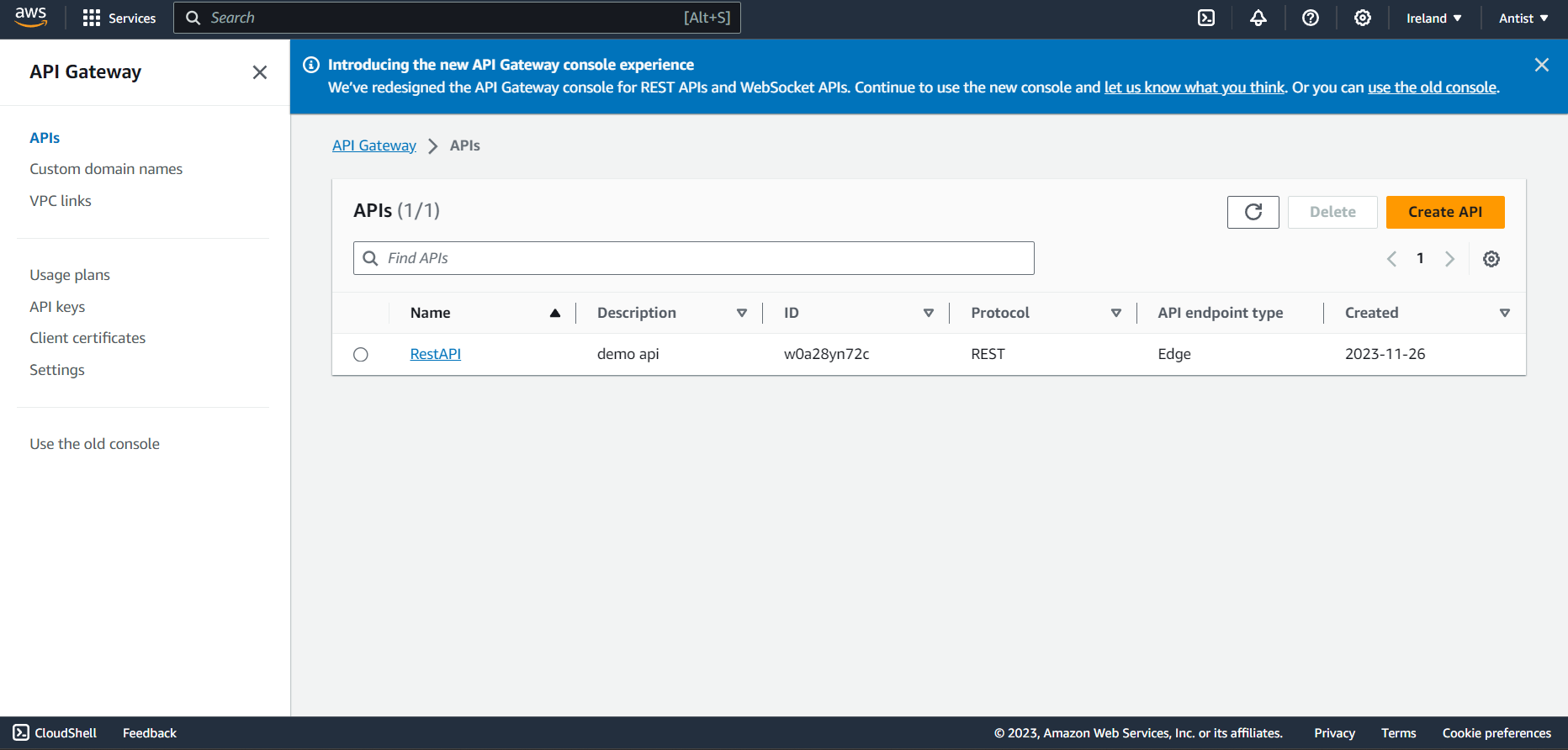Open Feedback in the footer
The height and width of the screenshot is (750, 1568).
click(x=150, y=733)
